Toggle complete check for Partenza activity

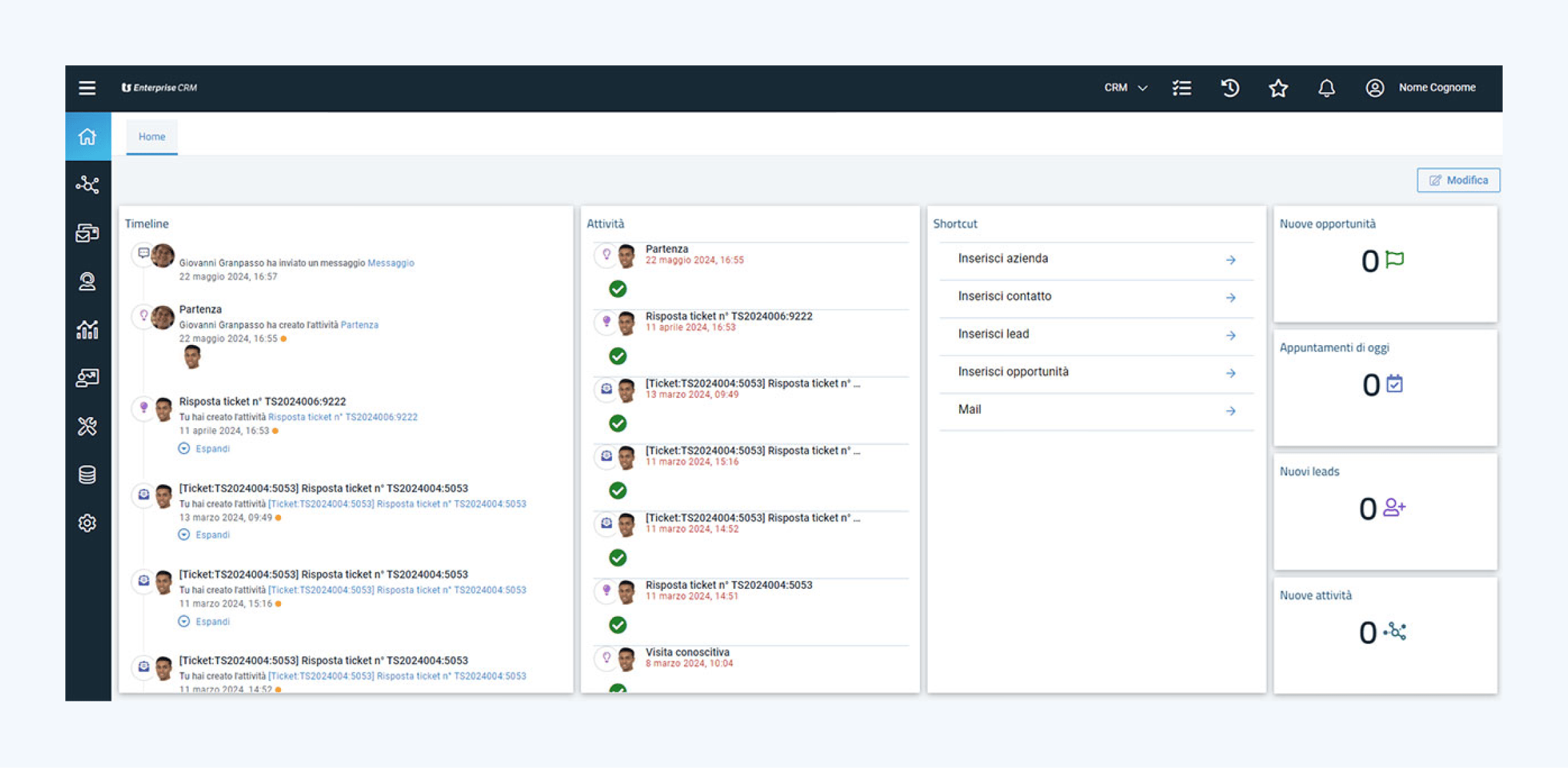[617, 288]
